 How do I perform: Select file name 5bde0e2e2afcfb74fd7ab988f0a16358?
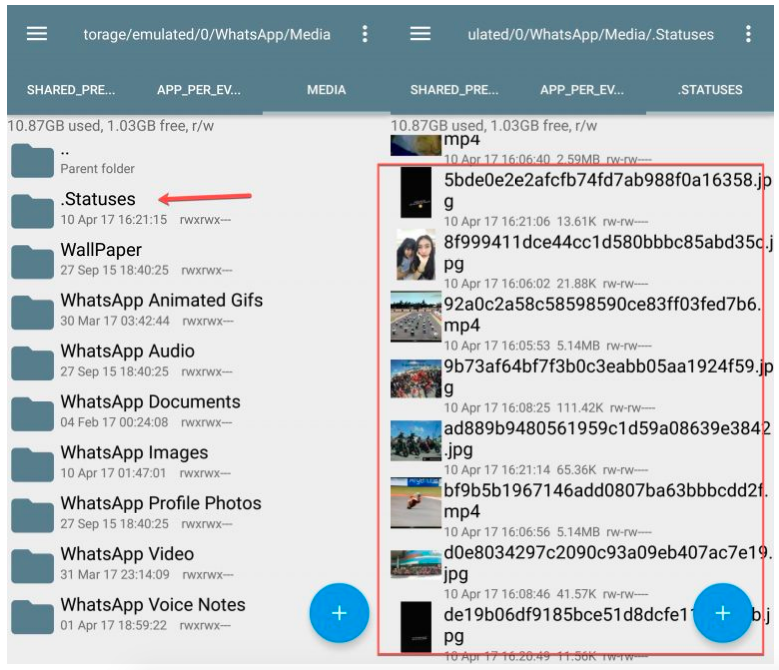tap(607, 191)
